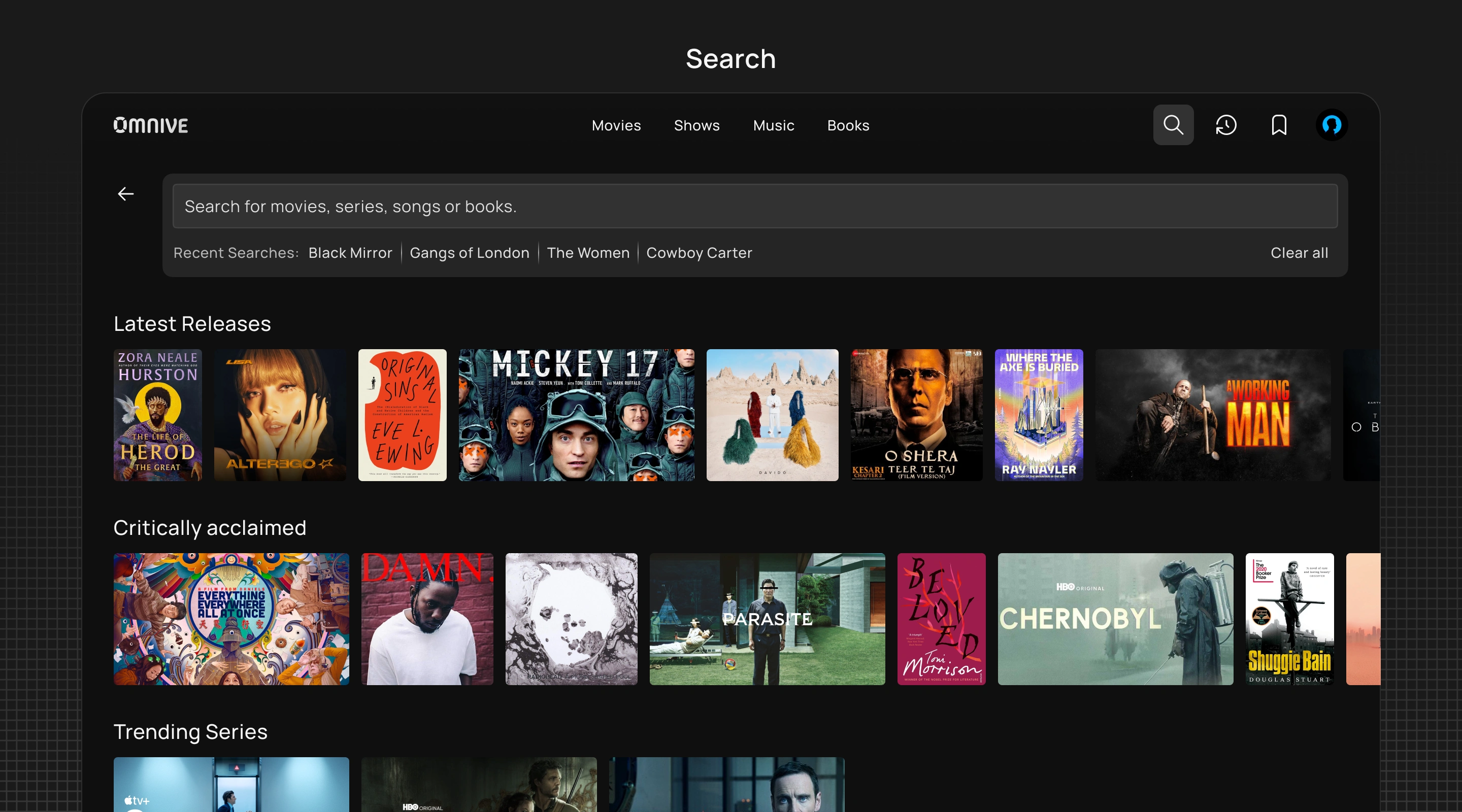The height and width of the screenshot is (812, 1462).
Task: Open the user profile avatar
Action: (x=1331, y=125)
